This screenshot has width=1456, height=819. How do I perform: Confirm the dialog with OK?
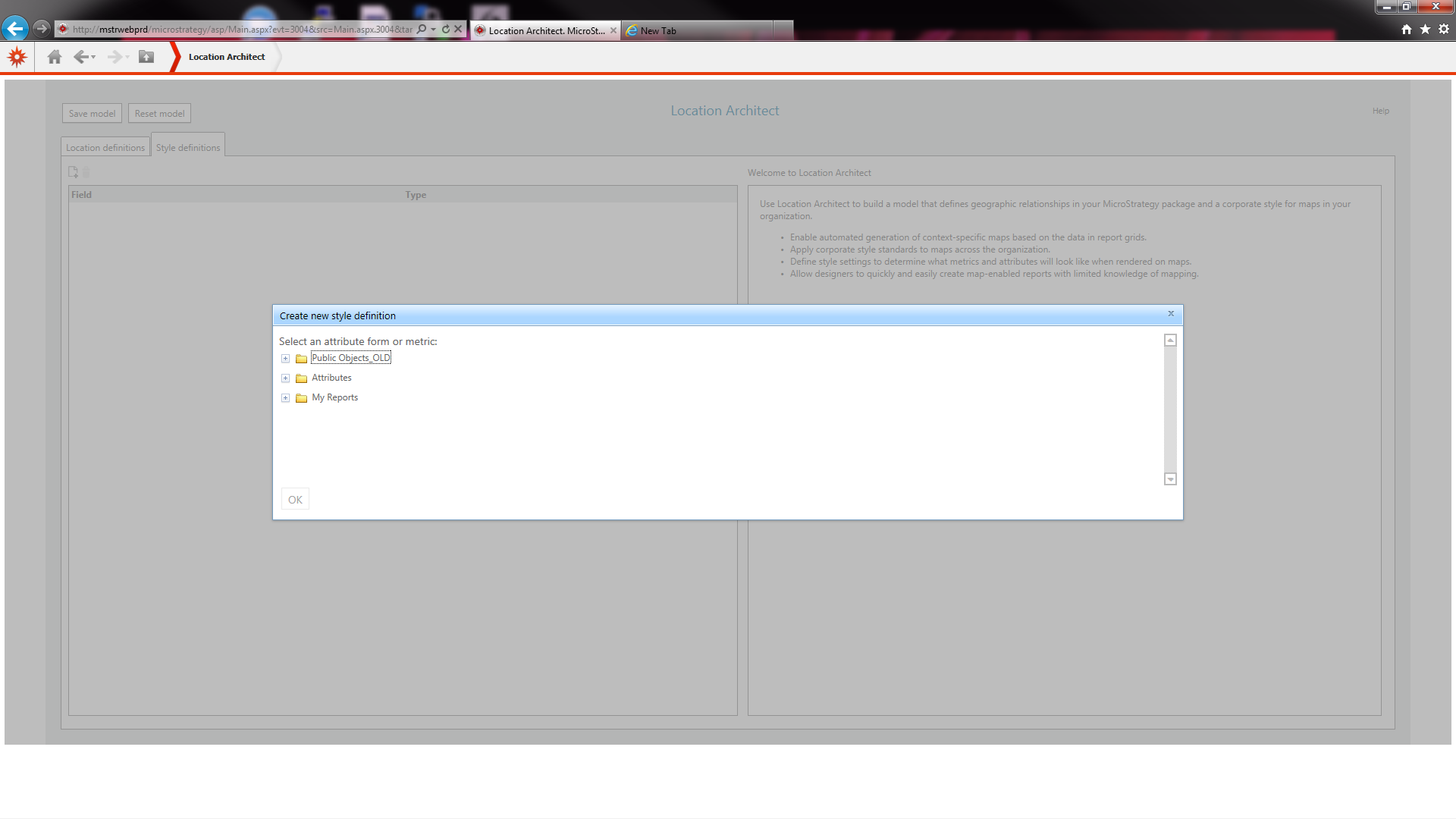[x=295, y=500]
